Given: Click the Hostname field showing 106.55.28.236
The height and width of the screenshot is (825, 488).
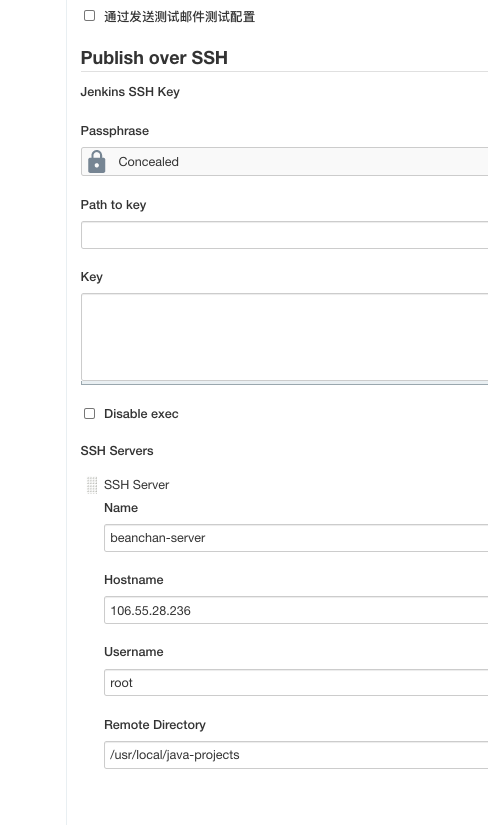Looking at the screenshot, I should tap(296, 610).
